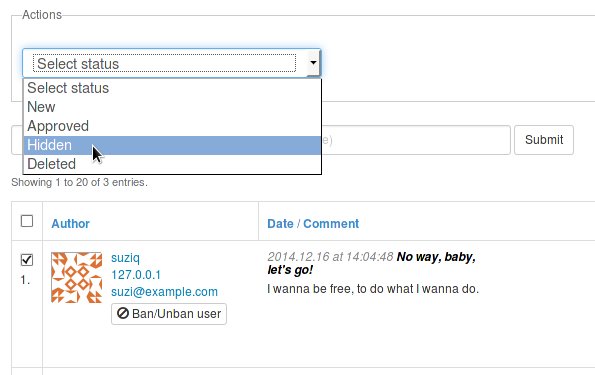Image resolution: width=595 pixels, height=375 pixels.
Task: Collapse the status dropdown using its arrow
Action: pos(313,63)
